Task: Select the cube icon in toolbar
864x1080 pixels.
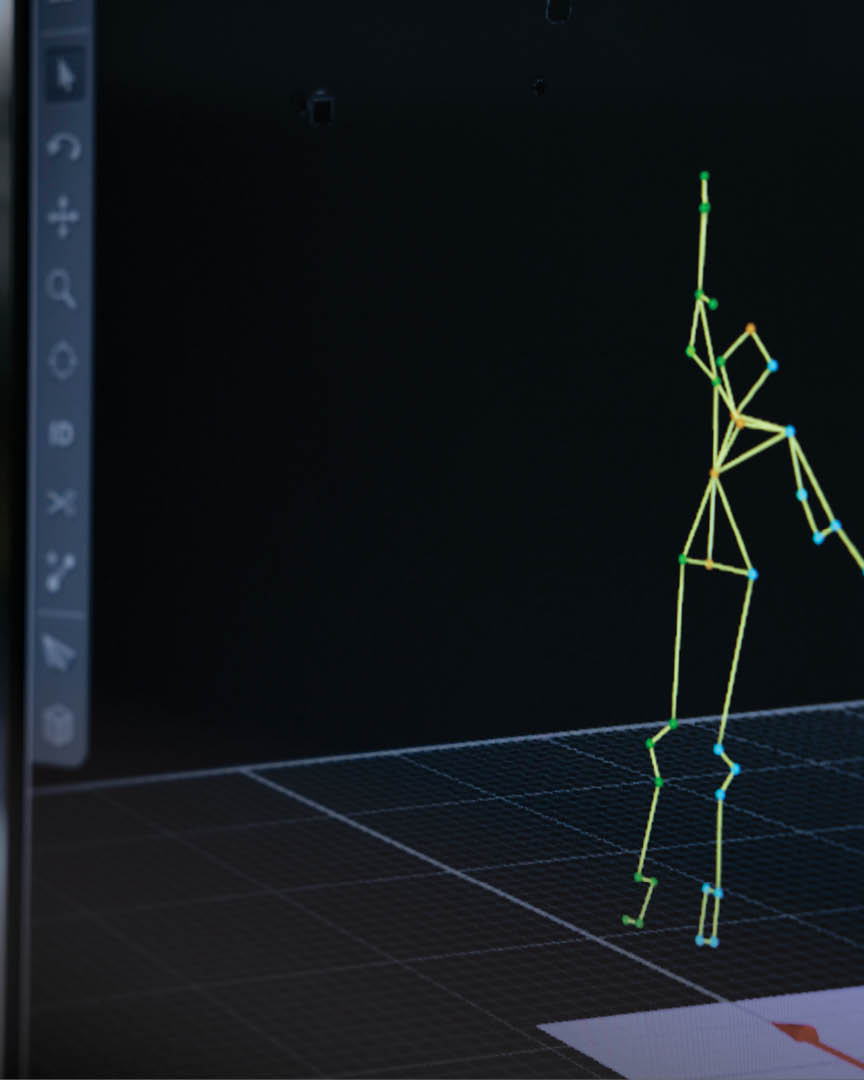Action: (x=60, y=724)
